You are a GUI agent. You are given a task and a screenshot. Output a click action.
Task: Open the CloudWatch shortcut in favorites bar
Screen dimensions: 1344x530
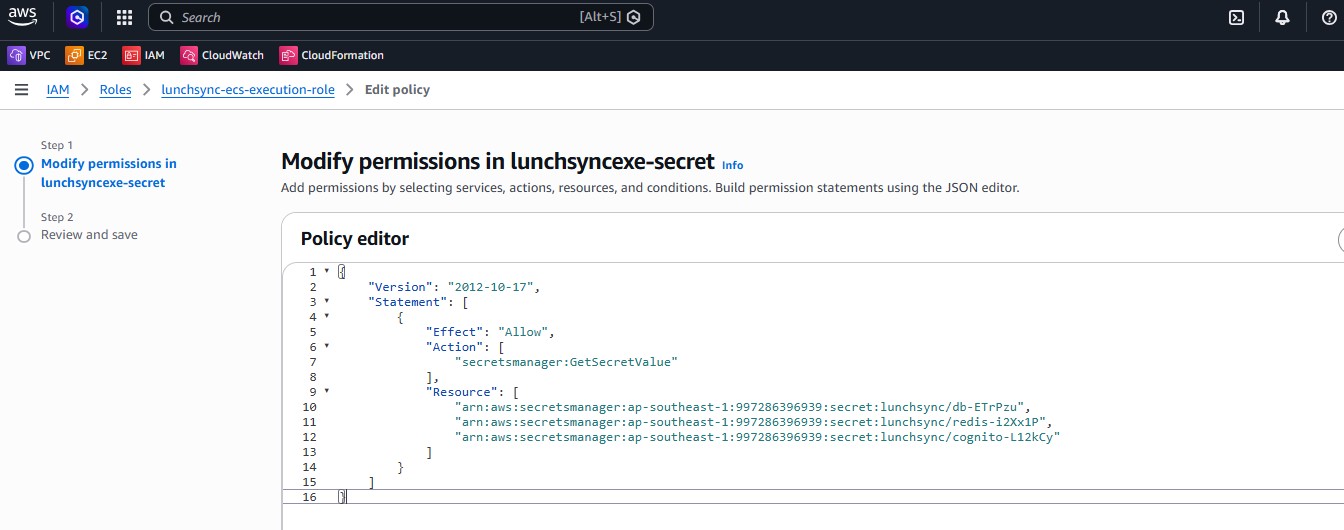222,55
